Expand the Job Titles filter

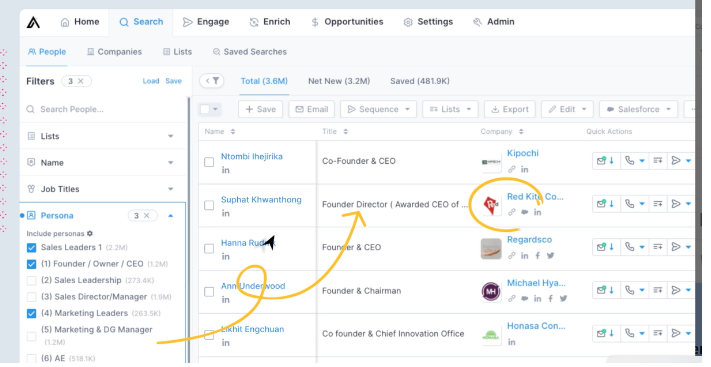(x=101, y=189)
